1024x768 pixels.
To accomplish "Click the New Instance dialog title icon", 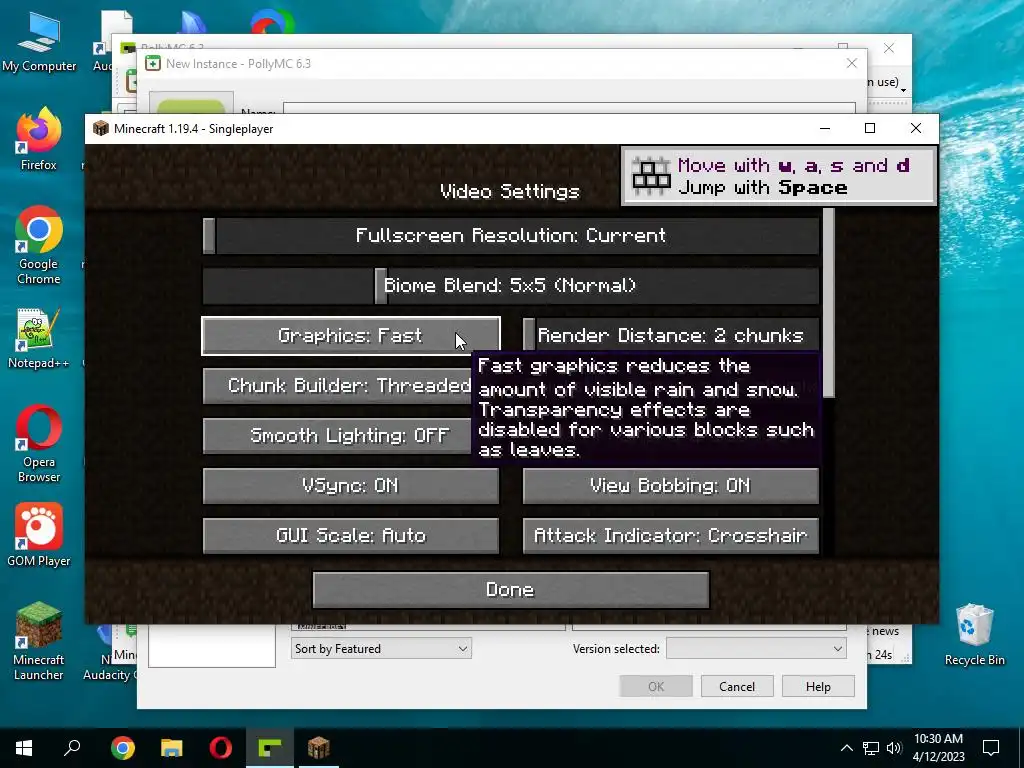I will click(153, 63).
